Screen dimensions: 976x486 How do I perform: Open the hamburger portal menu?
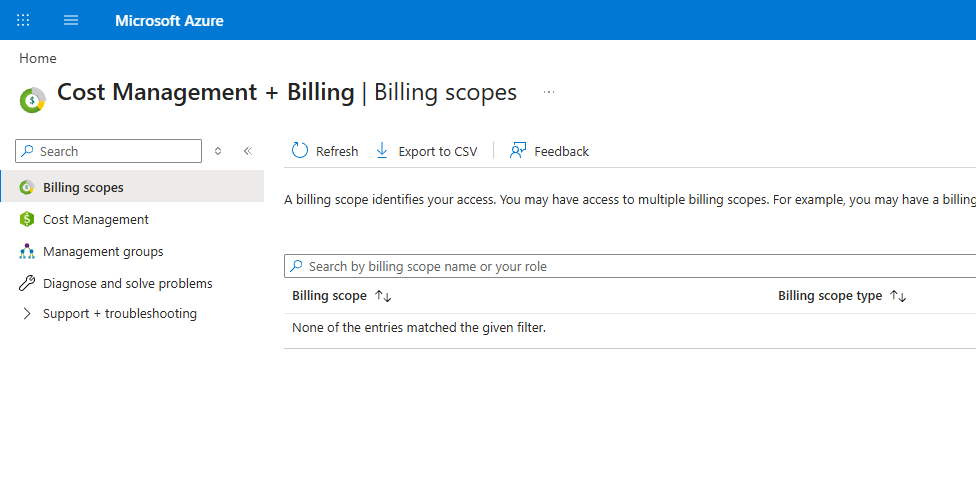[71, 20]
